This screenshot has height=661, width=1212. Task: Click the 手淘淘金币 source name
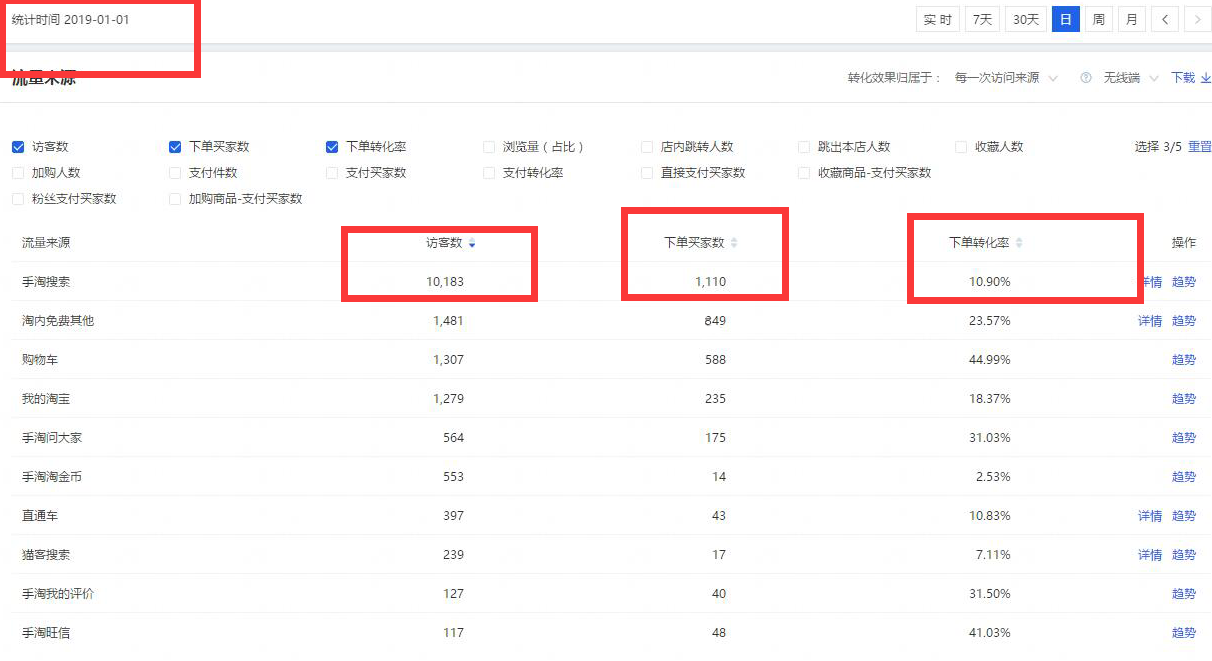[x=52, y=477]
